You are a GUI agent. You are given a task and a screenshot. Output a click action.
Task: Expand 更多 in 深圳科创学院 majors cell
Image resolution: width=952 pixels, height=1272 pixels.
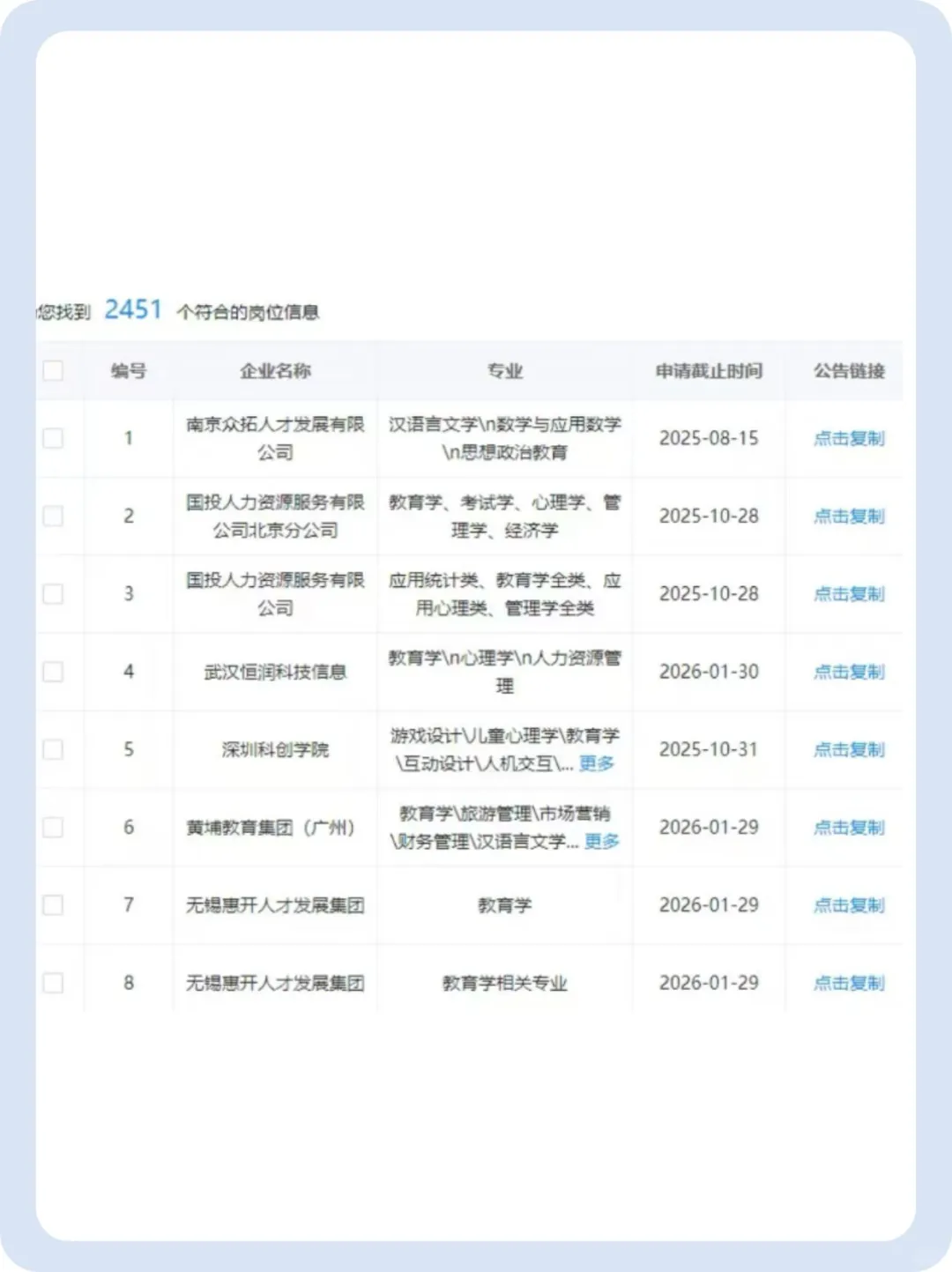click(597, 763)
